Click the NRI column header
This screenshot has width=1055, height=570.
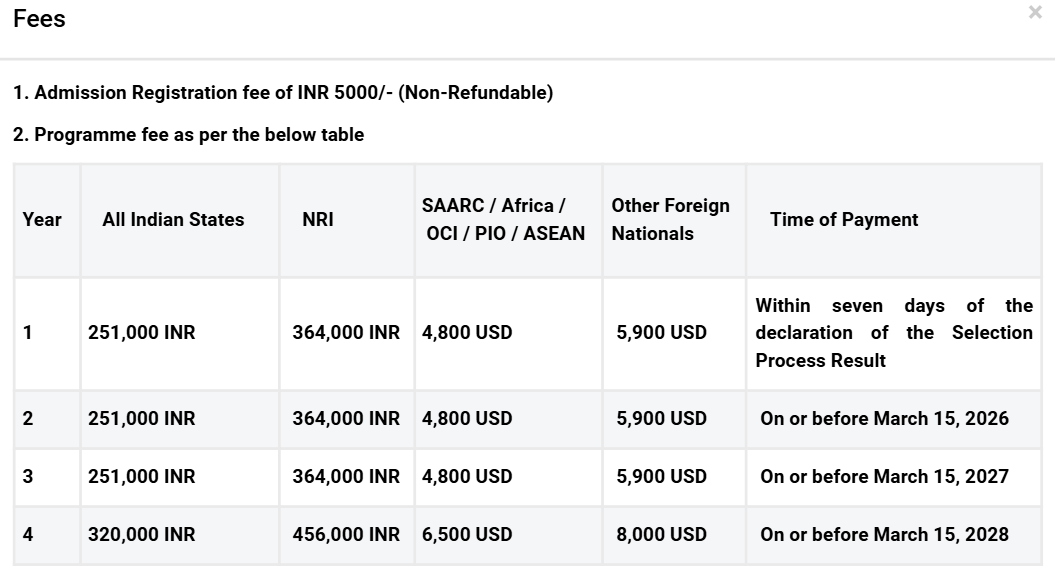point(318,220)
